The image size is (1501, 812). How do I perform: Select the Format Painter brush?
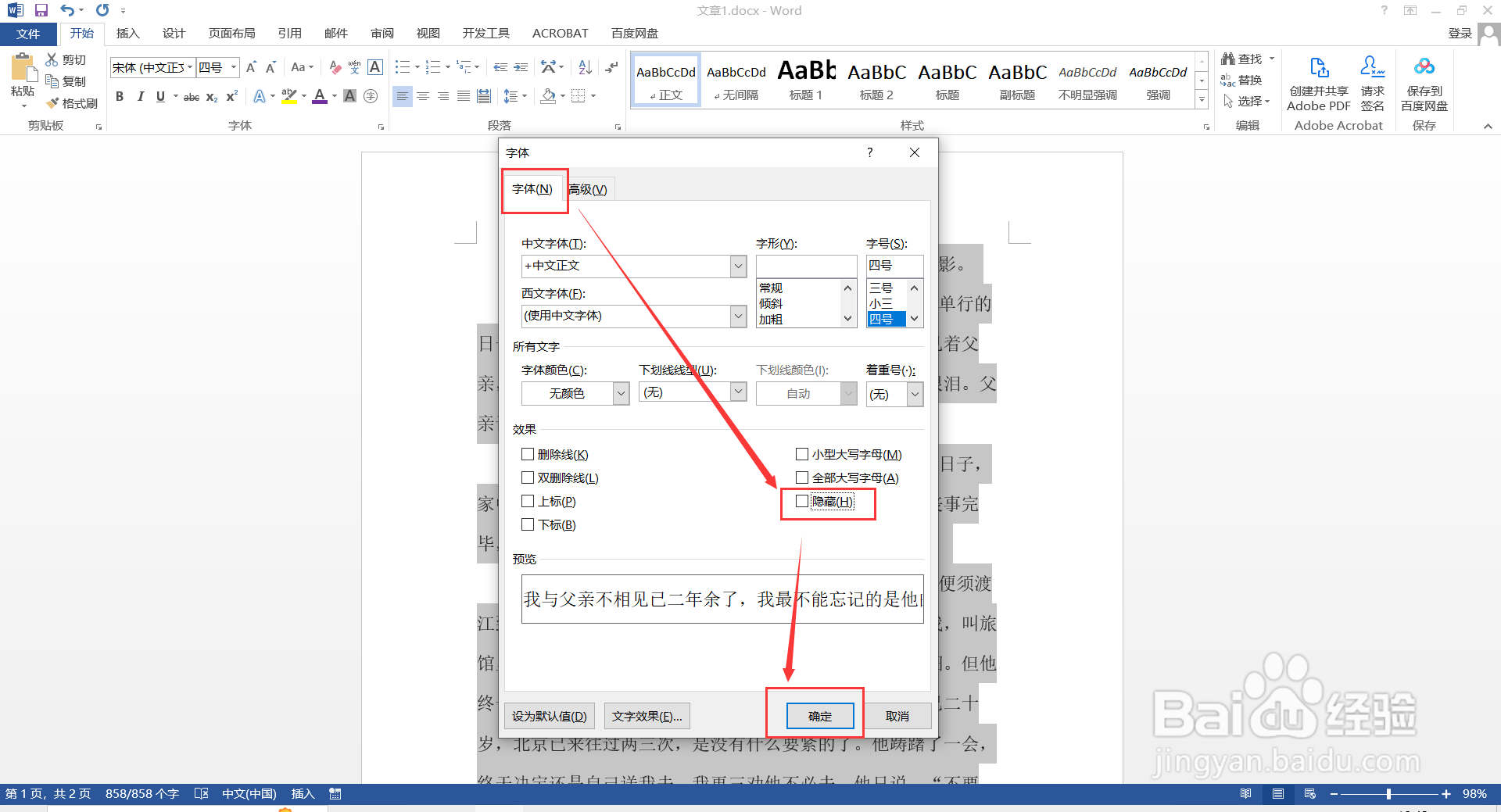(x=52, y=103)
